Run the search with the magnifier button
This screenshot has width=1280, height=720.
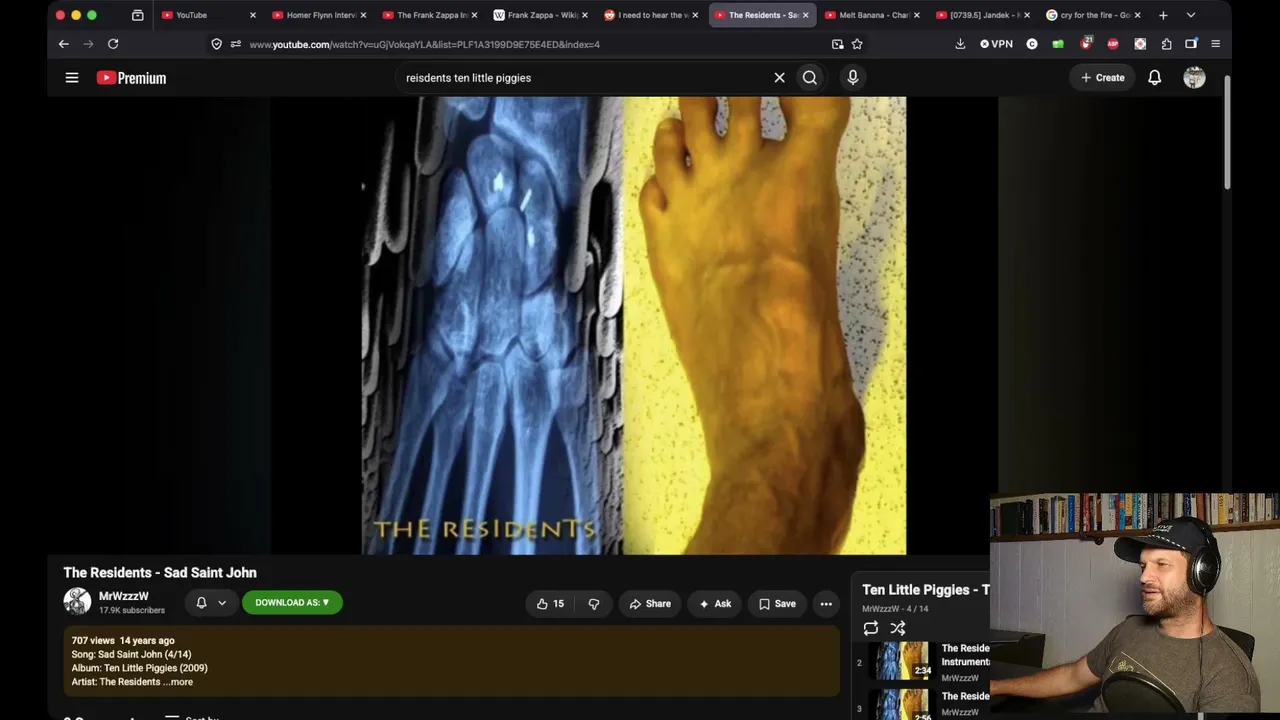point(810,77)
